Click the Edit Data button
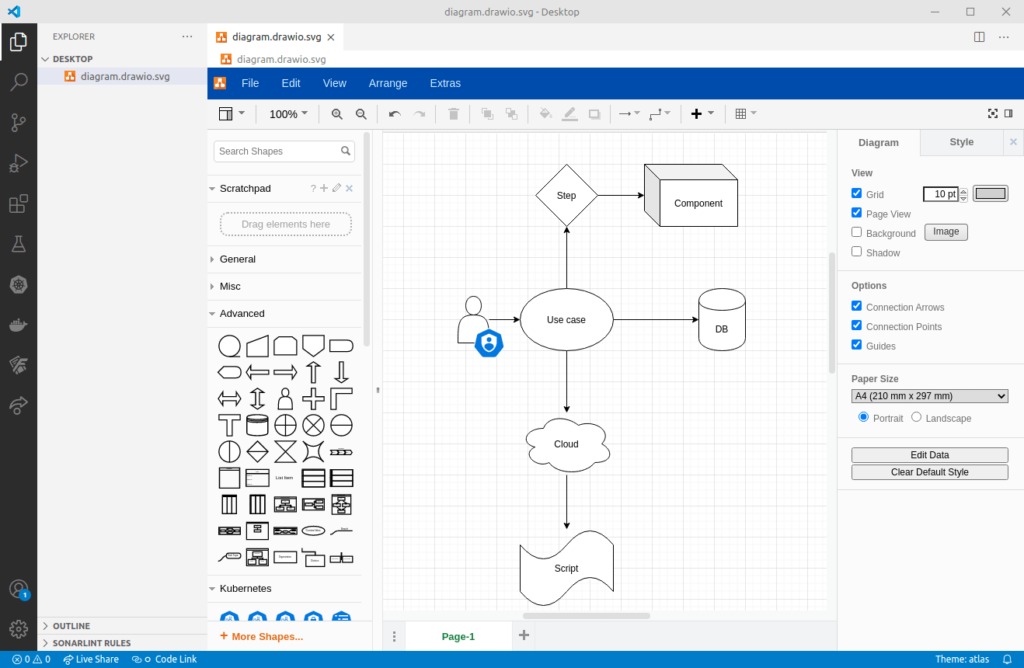Screen dimensions: 1024x668 tap(930, 455)
